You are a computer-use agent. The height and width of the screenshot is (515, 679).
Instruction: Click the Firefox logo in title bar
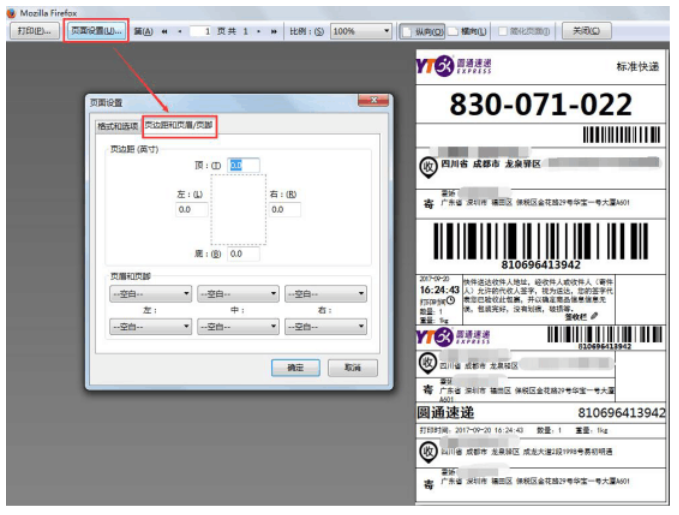pyautogui.click(x=11, y=10)
